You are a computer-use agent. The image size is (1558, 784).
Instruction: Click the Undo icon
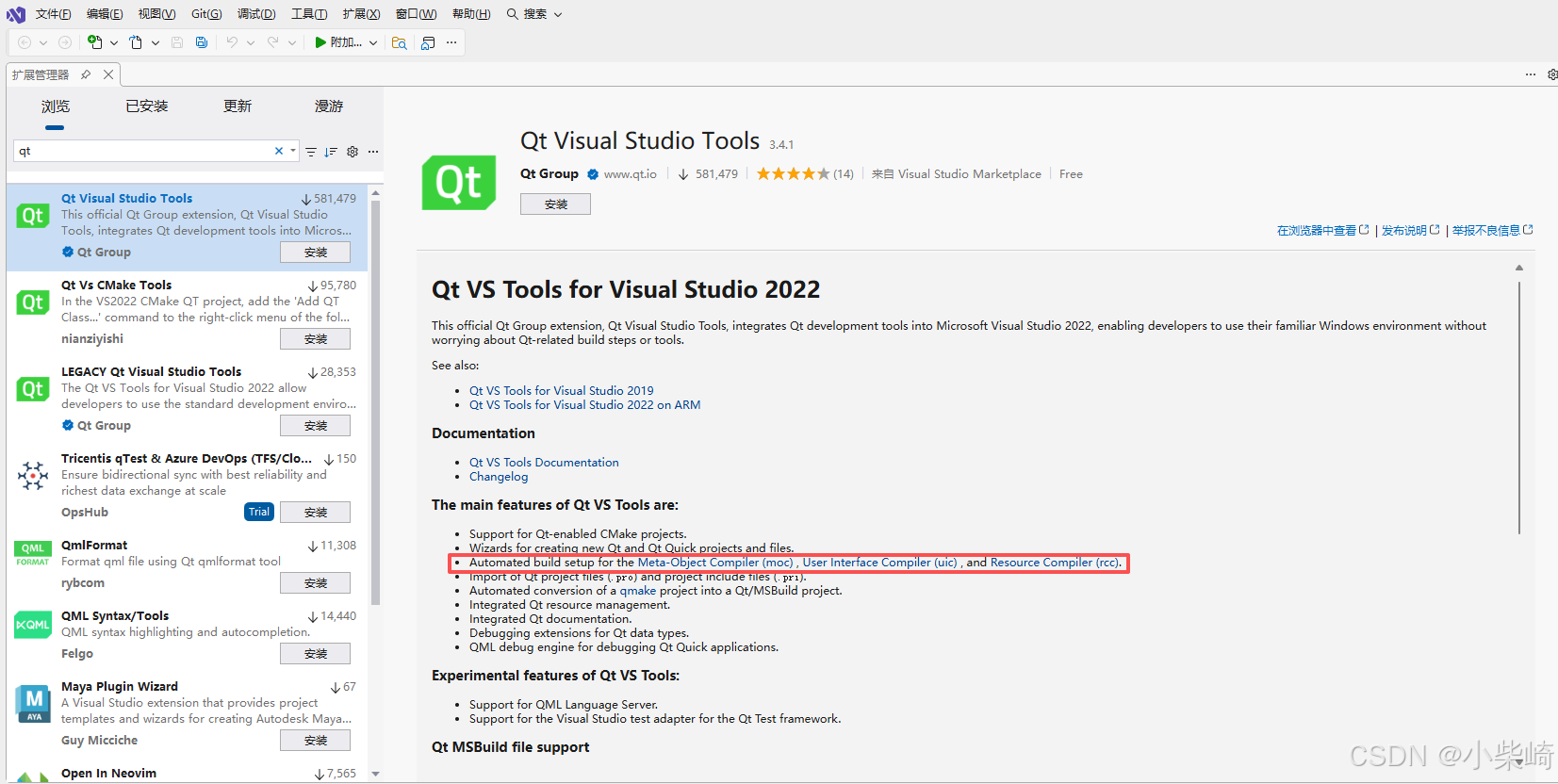point(232,42)
